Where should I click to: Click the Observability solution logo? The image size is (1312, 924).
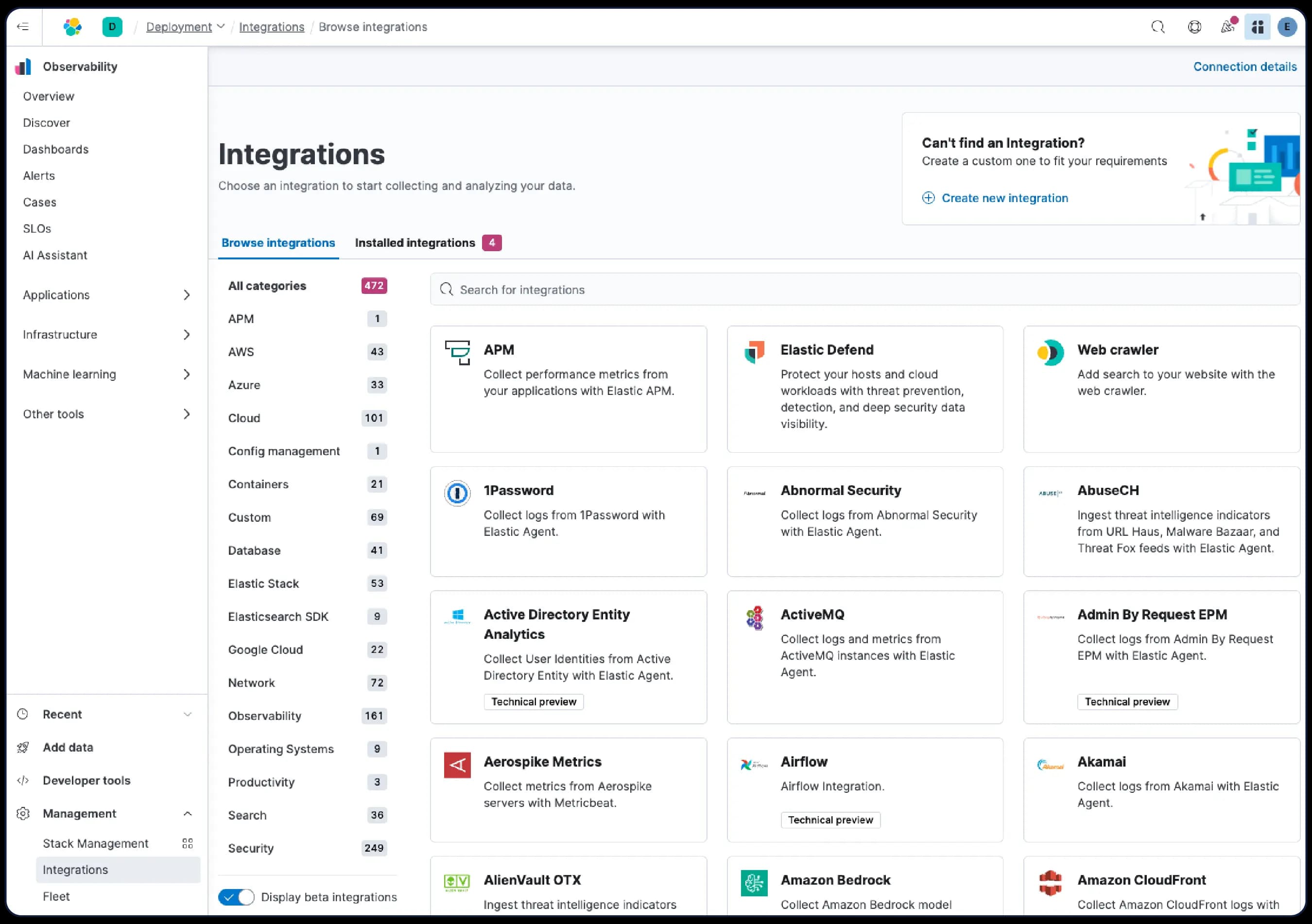23,67
